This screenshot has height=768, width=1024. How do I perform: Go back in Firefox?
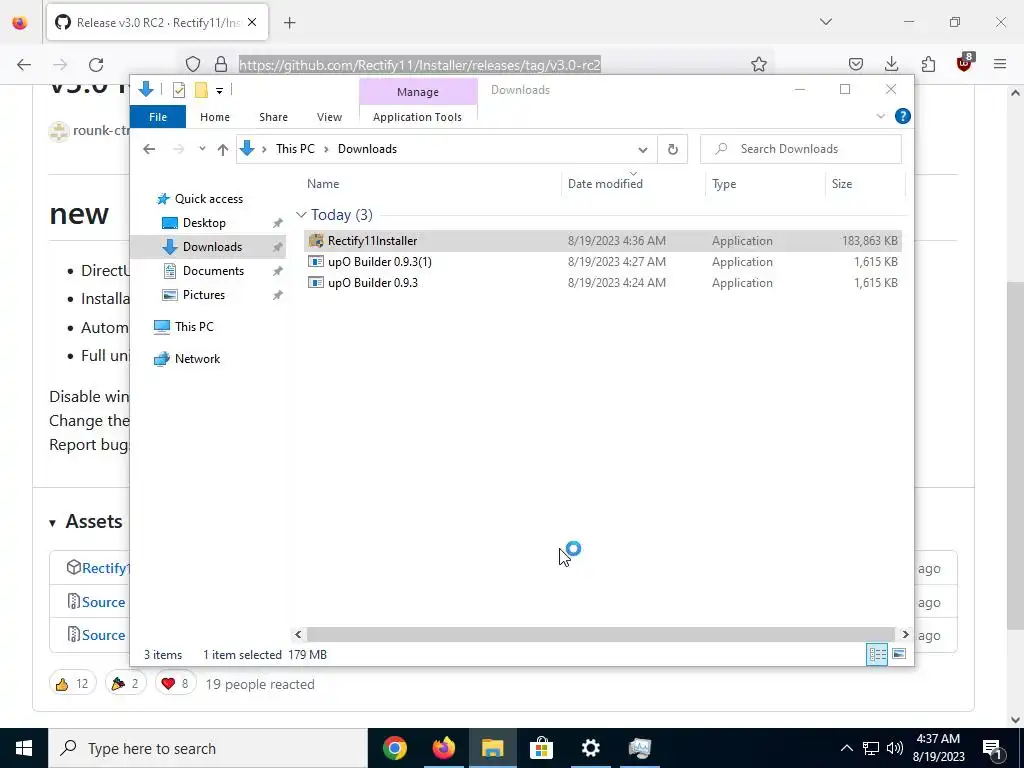pos(24,65)
